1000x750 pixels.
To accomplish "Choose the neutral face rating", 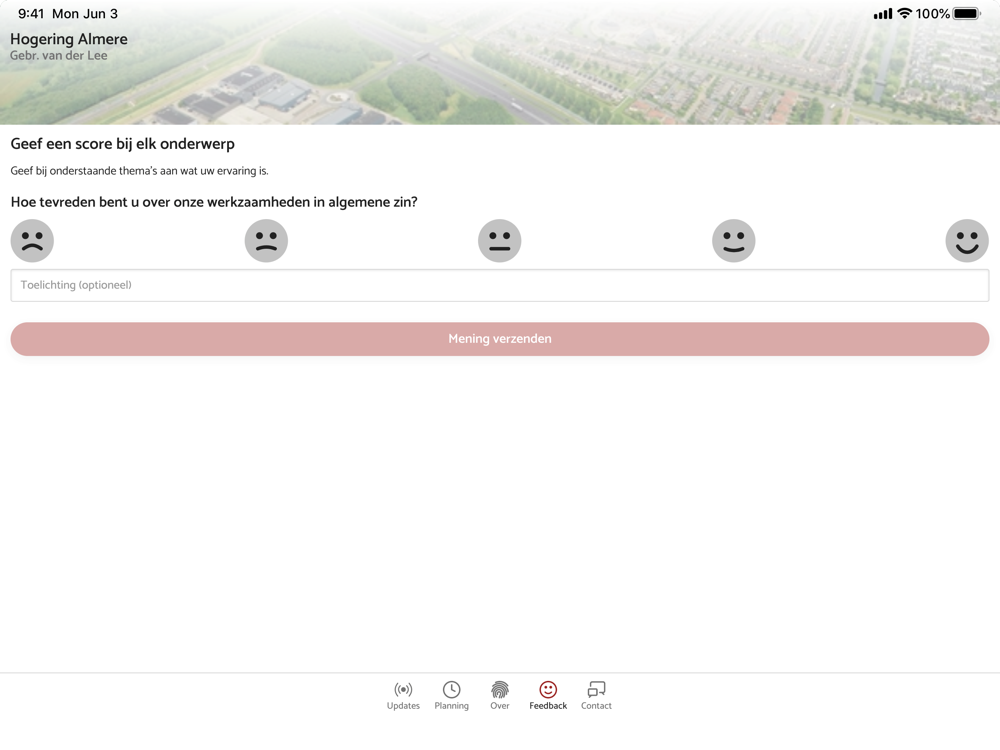I will (x=500, y=241).
